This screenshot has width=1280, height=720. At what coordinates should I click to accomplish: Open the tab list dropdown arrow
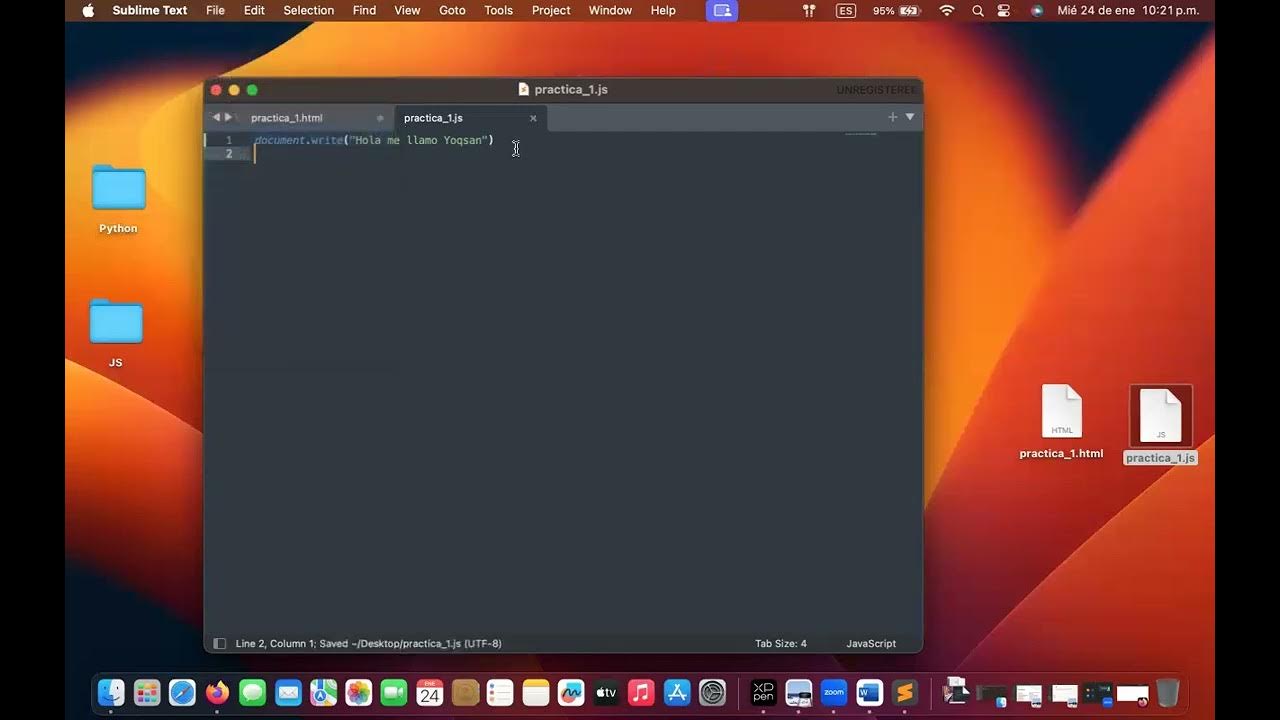910,117
